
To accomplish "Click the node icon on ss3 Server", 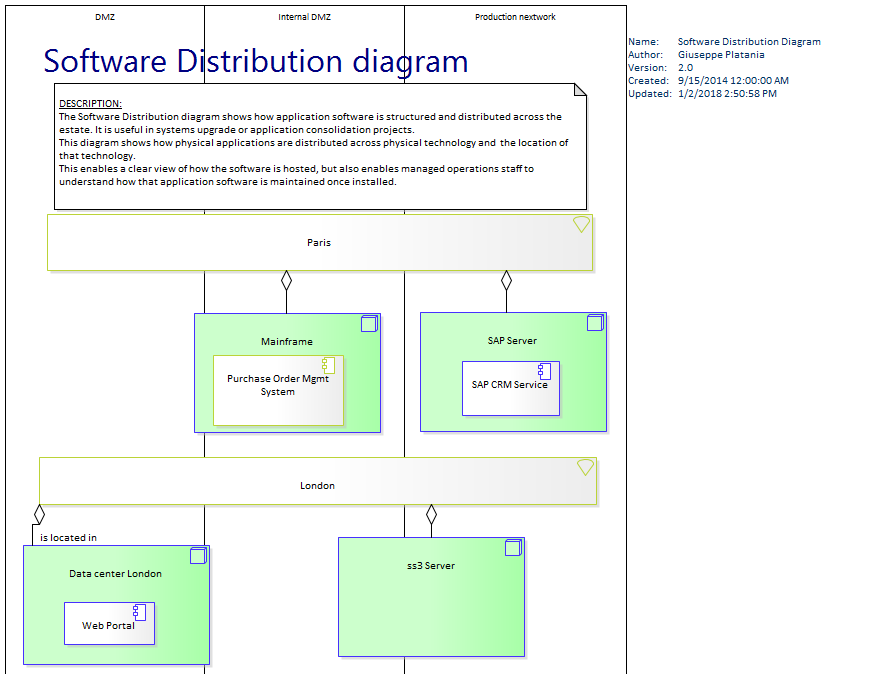I will click(x=513, y=547).
